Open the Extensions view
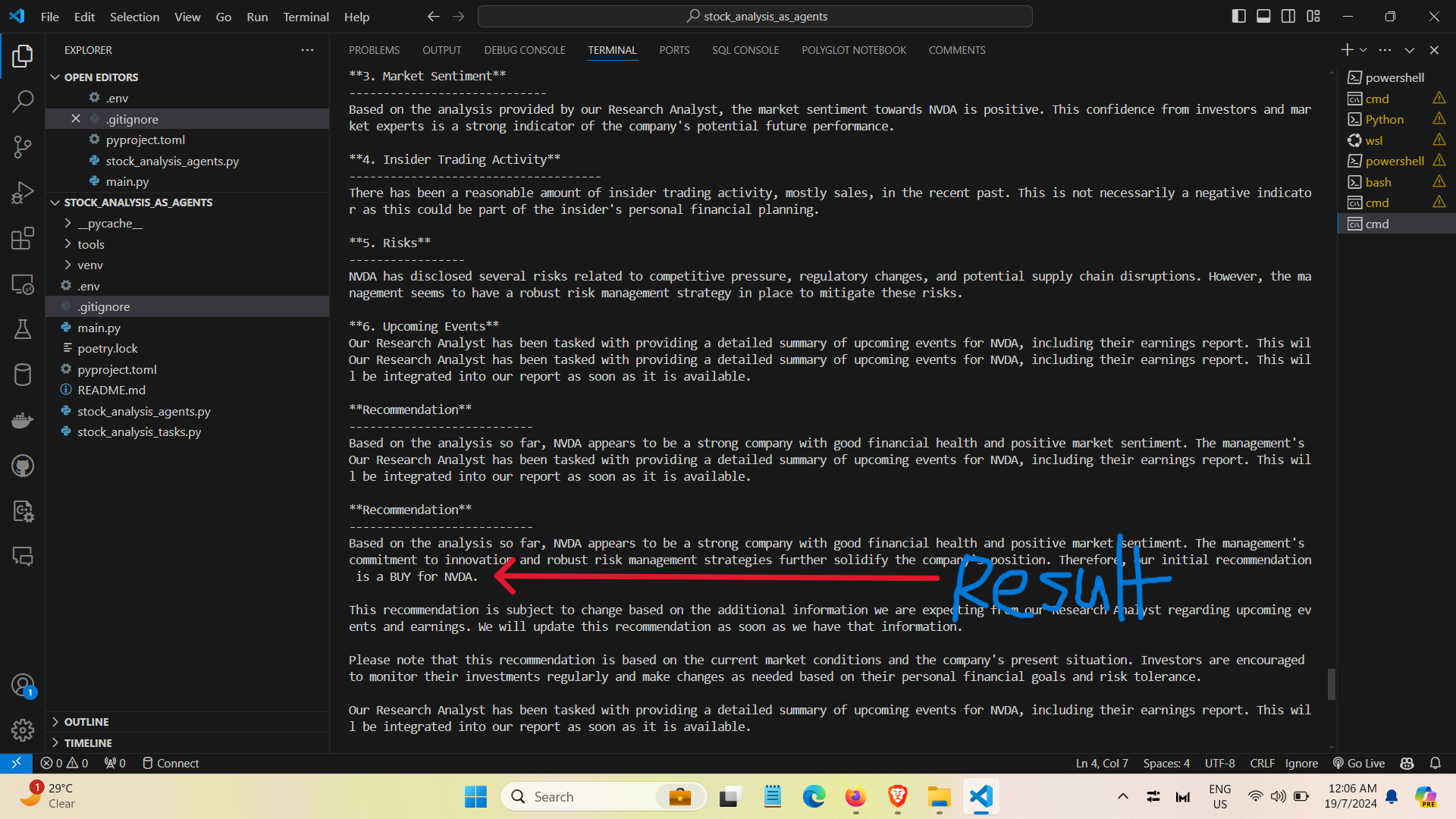 [x=23, y=238]
